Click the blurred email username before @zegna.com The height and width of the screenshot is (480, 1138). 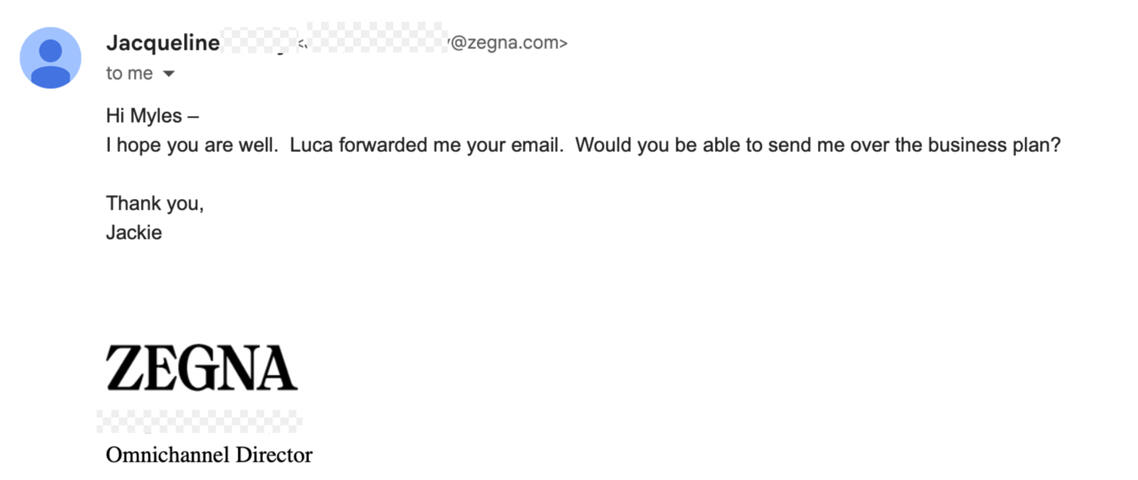coord(377,43)
